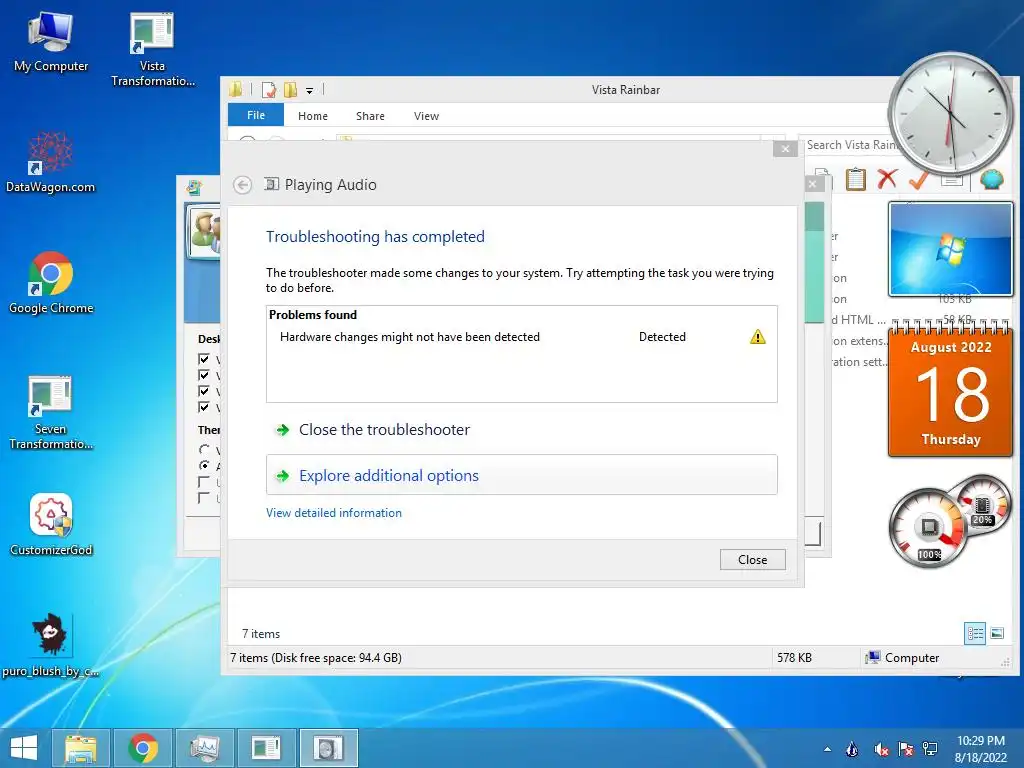The image size is (1024, 768).
Task: Click the August 2022 calendar gadget
Action: coord(951,388)
